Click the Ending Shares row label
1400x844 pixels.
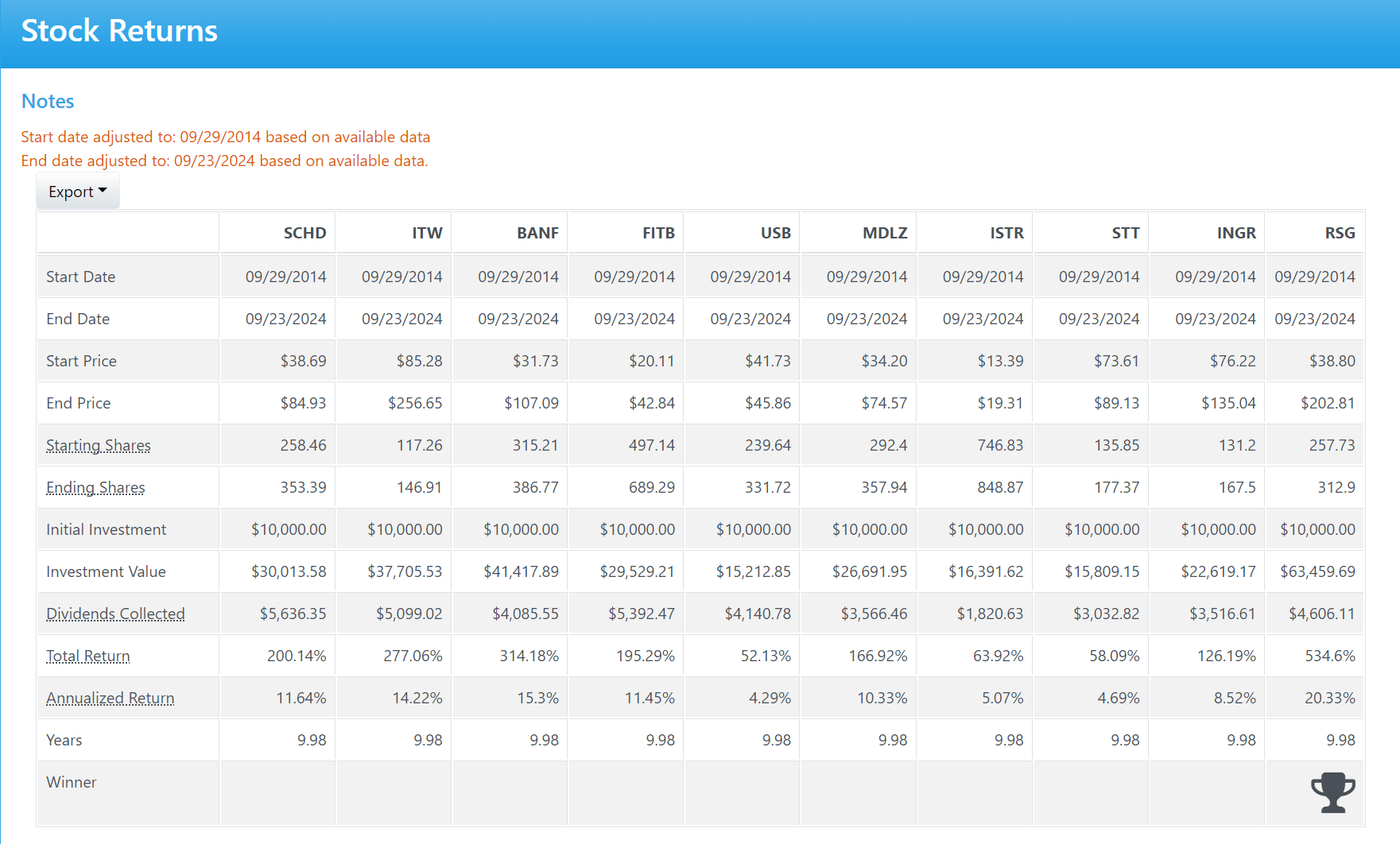coord(95,487)
